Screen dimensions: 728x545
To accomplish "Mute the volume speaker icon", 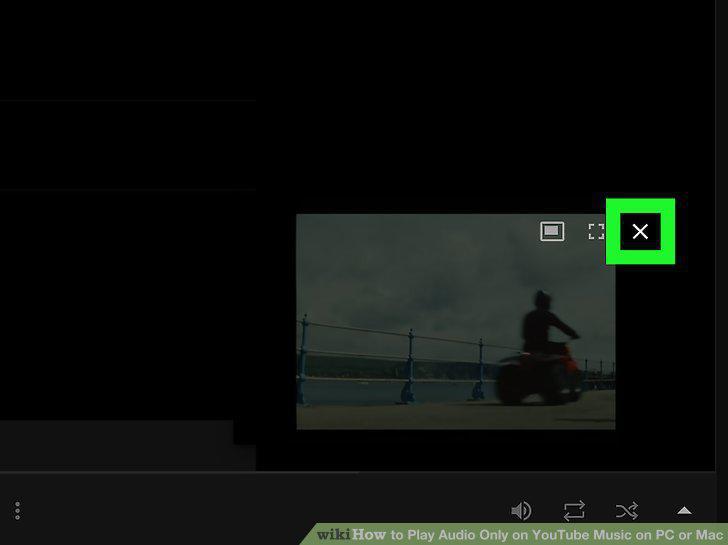I will point(521,511).
